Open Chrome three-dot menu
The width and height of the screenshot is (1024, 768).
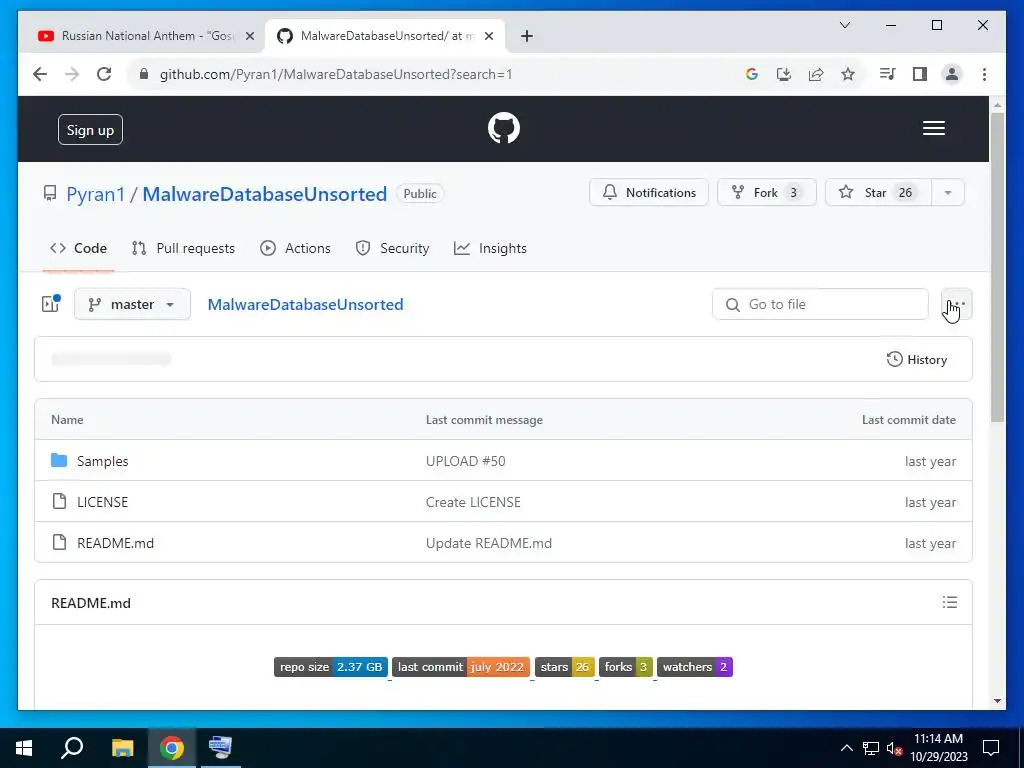984,74
